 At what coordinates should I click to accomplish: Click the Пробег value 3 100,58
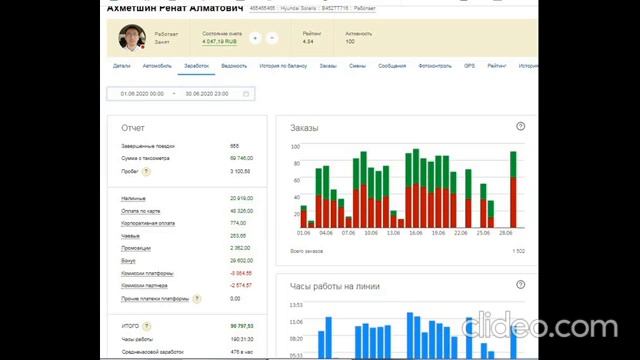click(240, 171)
